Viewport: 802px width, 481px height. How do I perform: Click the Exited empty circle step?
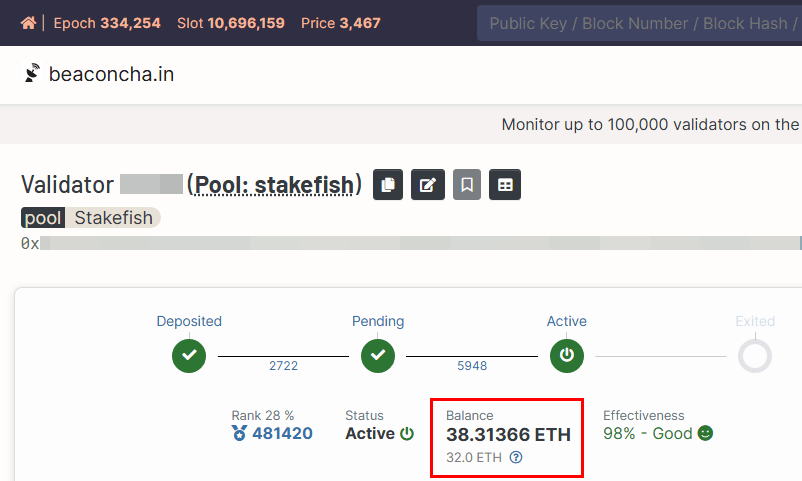[x=755, y=356]
